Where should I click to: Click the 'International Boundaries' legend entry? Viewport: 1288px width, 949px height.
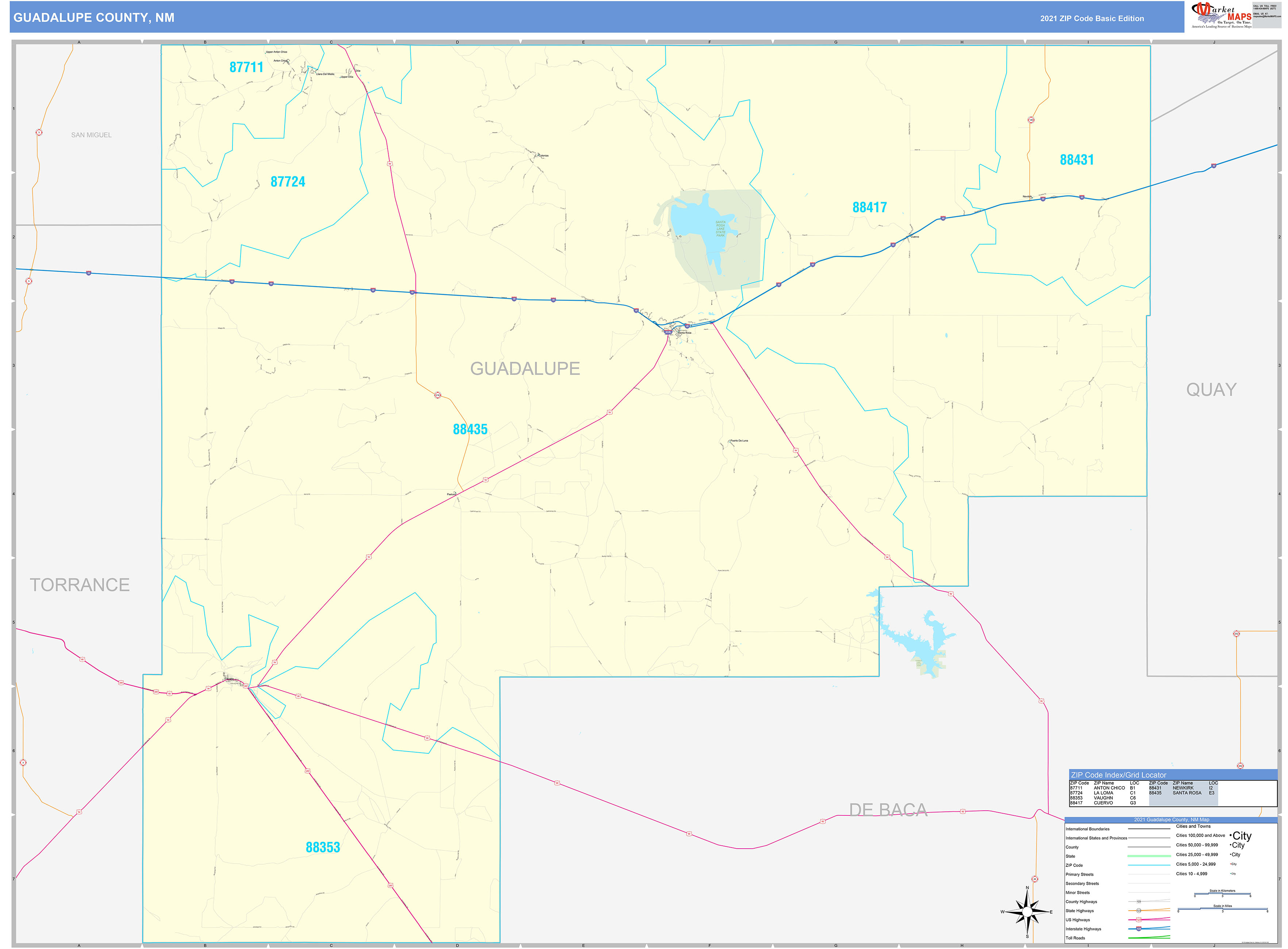(x=1088, y=829)
